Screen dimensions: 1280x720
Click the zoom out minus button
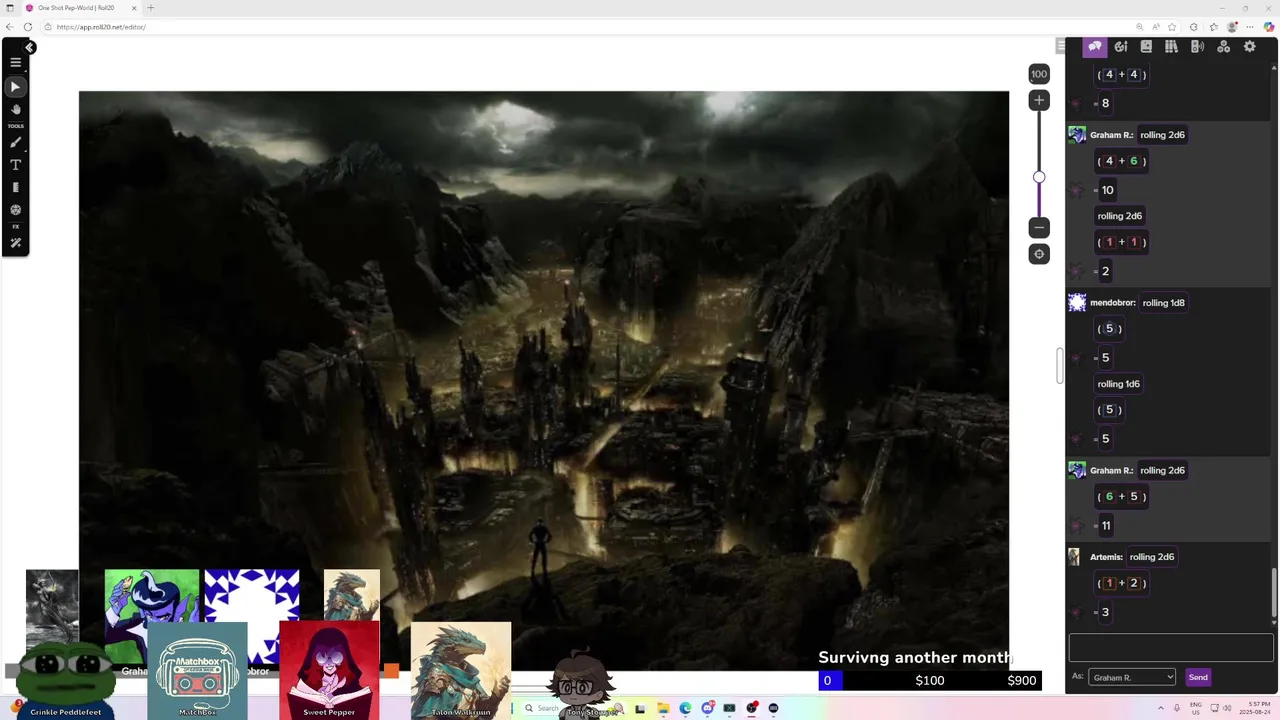[x=1039, y=227]
